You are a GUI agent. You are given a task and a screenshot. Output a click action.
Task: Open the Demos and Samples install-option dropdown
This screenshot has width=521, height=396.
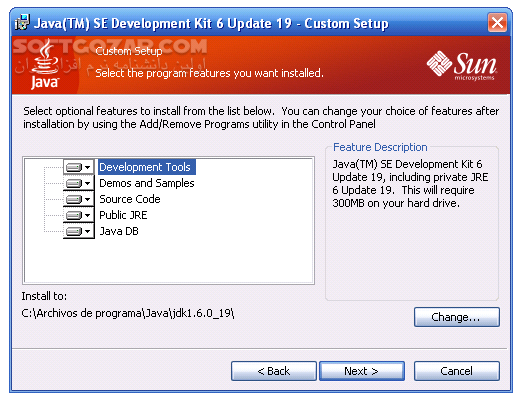pyautogui.click(x=79, y=183)
